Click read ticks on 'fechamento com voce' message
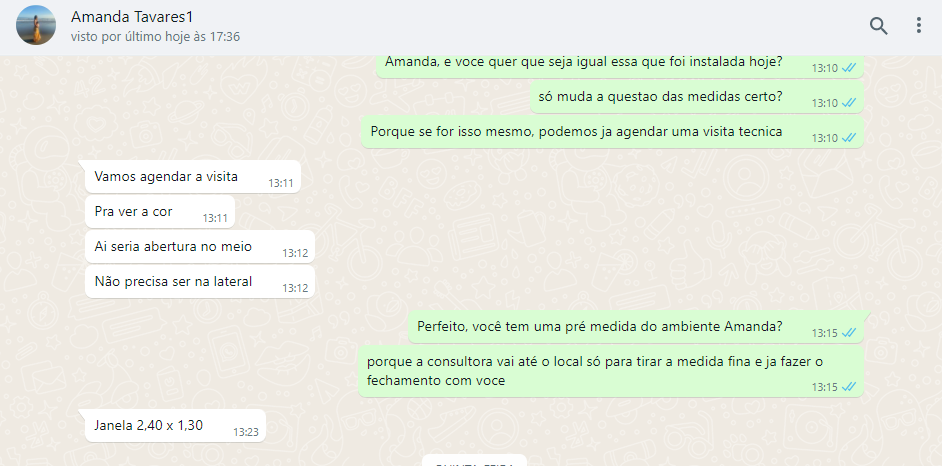942x466 pixels. tap(848, 387)
